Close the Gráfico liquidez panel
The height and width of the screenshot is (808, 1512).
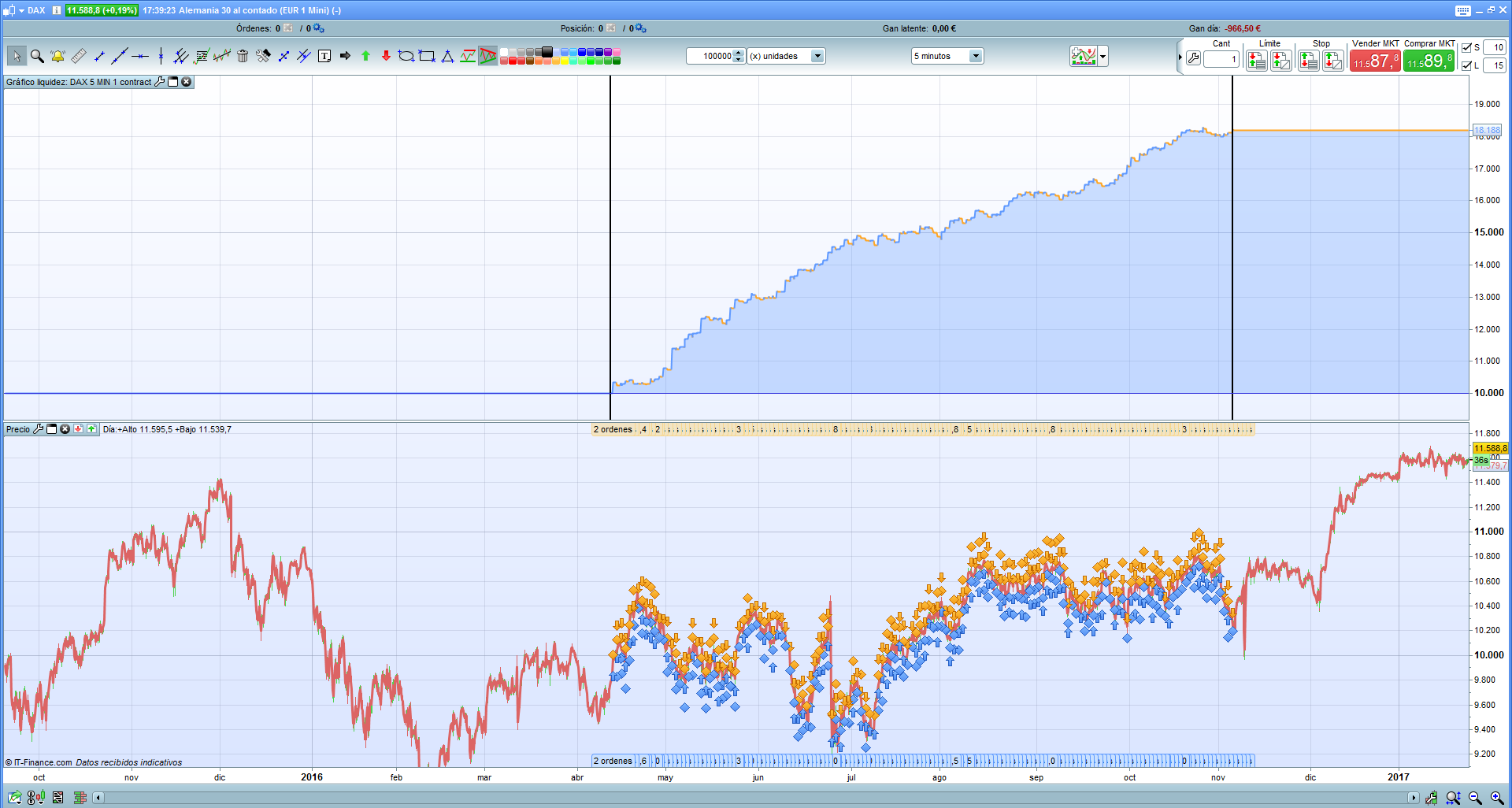[x=187, y=82]
